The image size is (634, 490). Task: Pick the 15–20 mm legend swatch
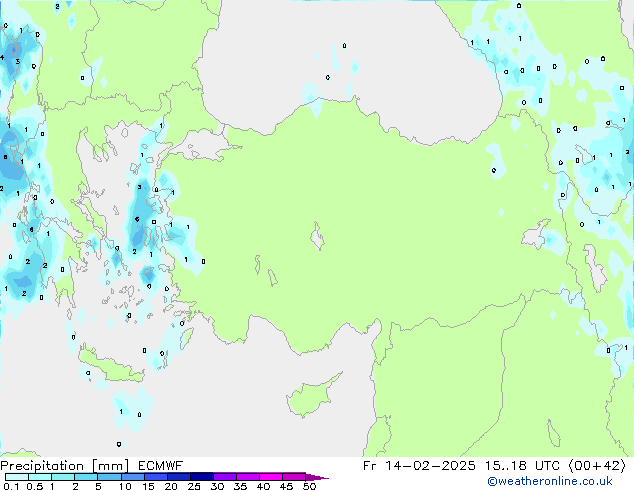155,477
